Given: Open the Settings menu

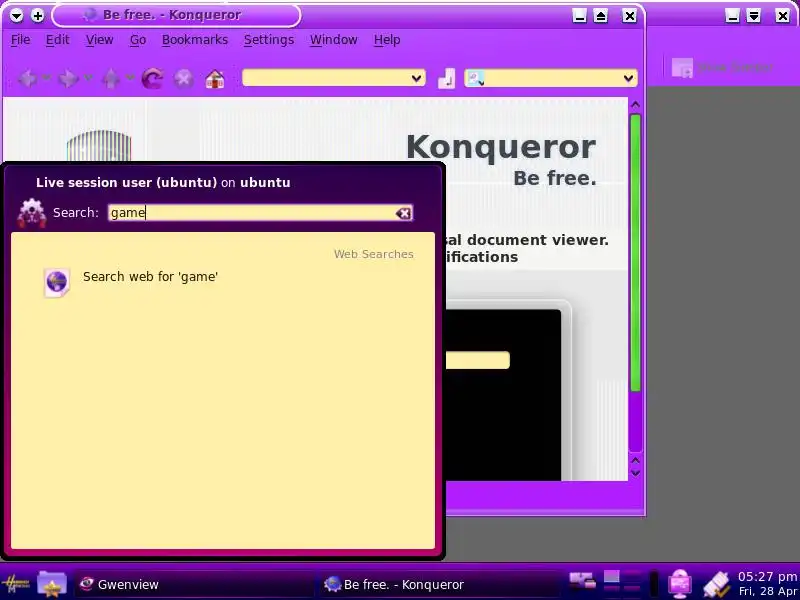Looking at the screenshot, I should coord(269,40).
